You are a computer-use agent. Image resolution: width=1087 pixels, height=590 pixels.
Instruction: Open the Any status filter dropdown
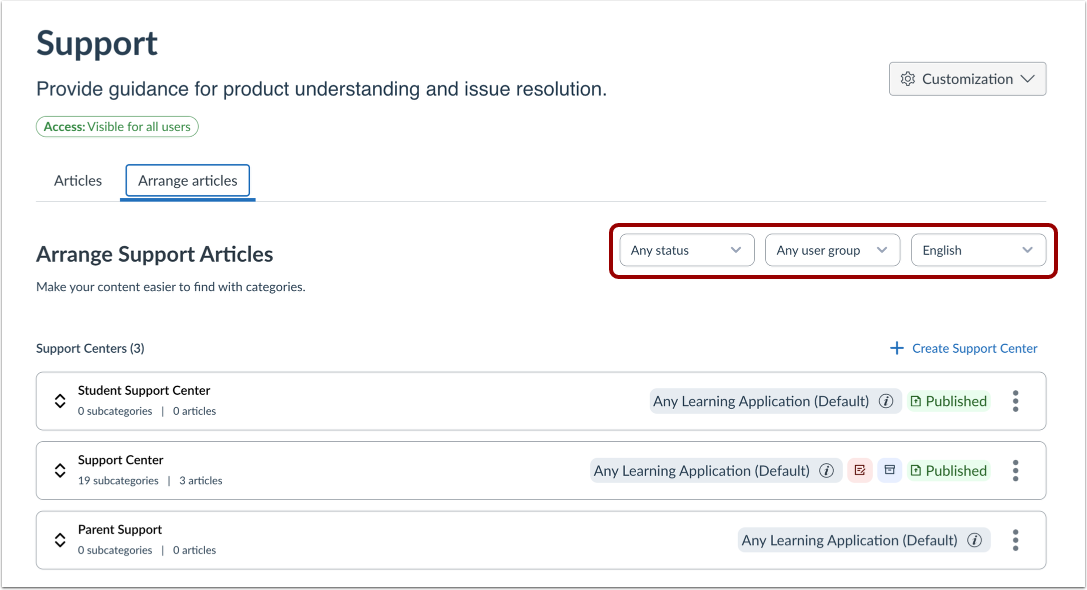[x=686, y=250]
